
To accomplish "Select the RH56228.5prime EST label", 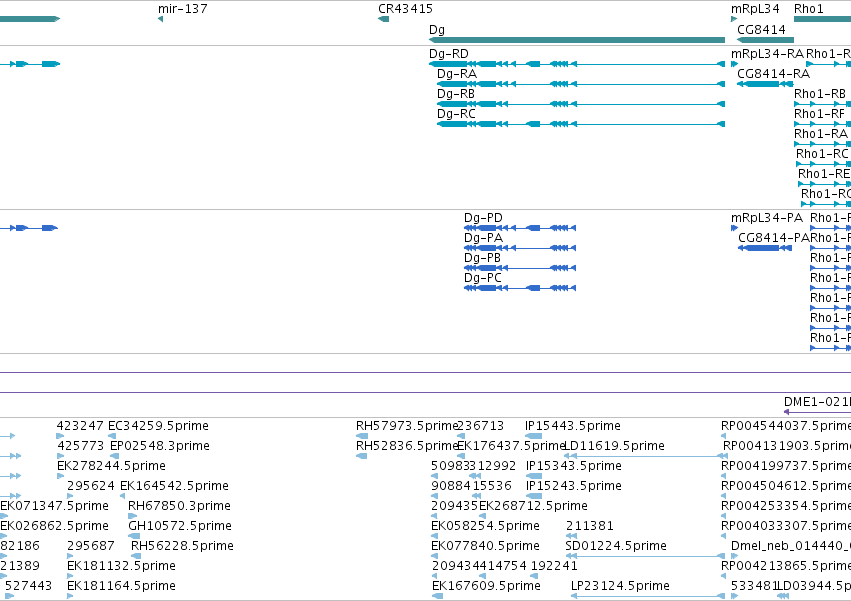I will pyautogui.click(x=182, y=546).
